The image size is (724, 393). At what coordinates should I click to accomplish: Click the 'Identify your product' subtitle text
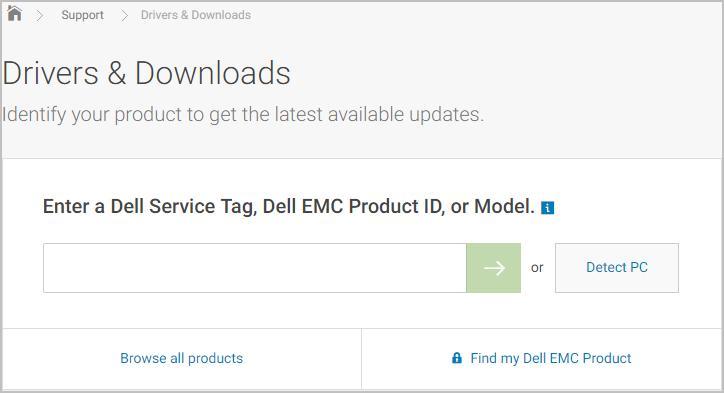(x=243, y=115)
